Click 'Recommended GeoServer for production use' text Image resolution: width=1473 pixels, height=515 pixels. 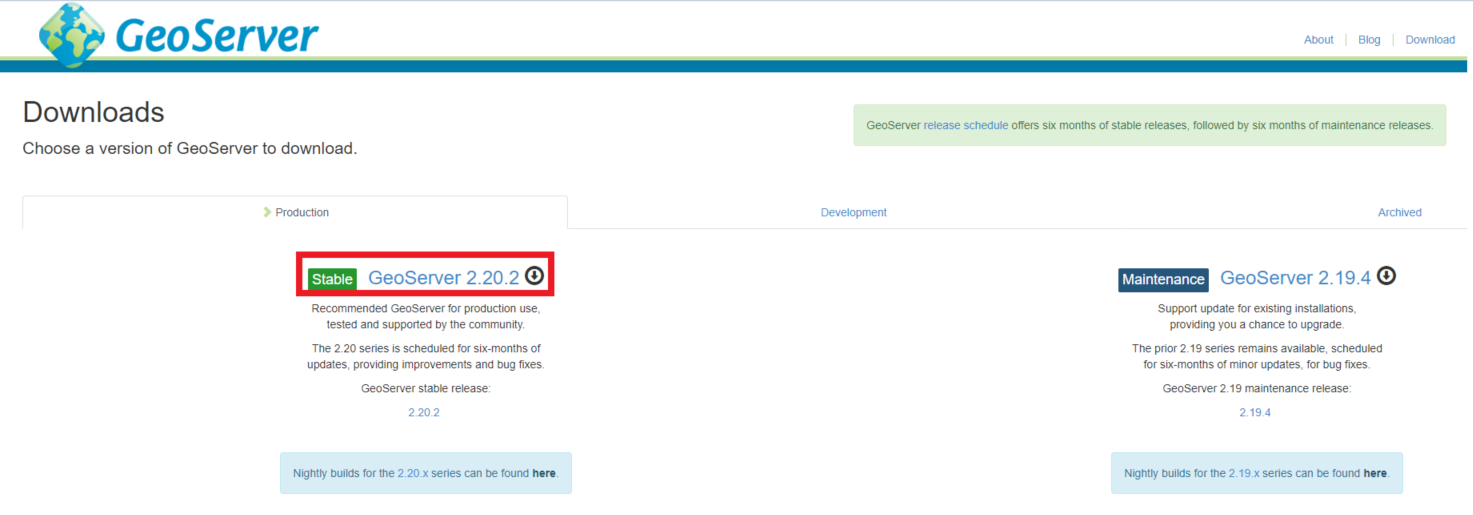426,309
